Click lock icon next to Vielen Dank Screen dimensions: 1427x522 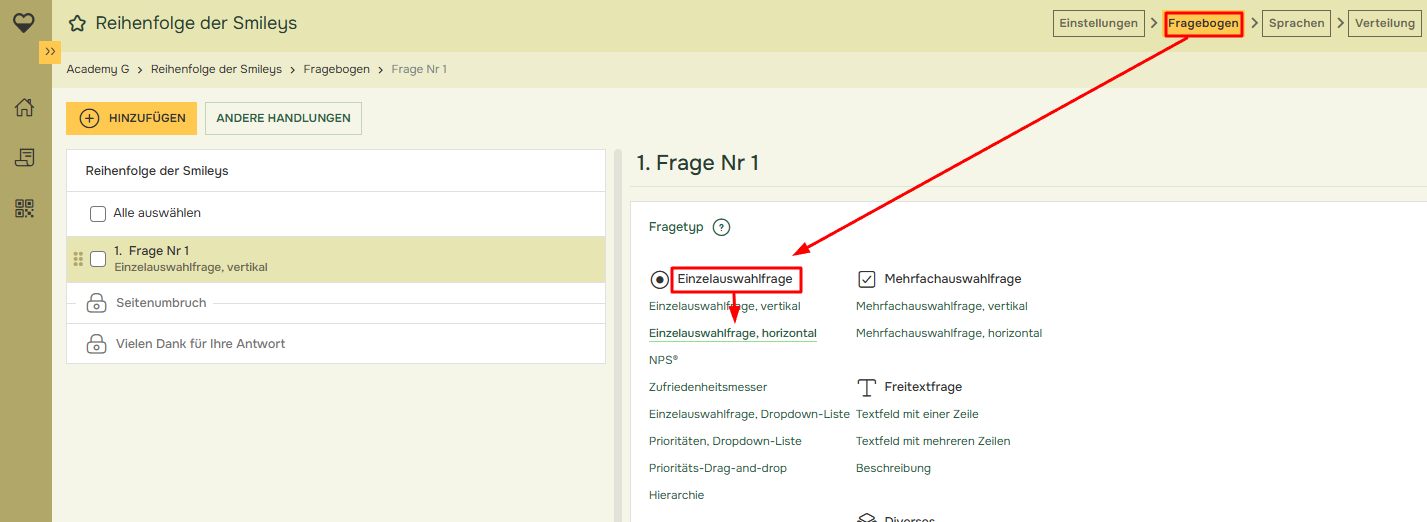point(97,344)
